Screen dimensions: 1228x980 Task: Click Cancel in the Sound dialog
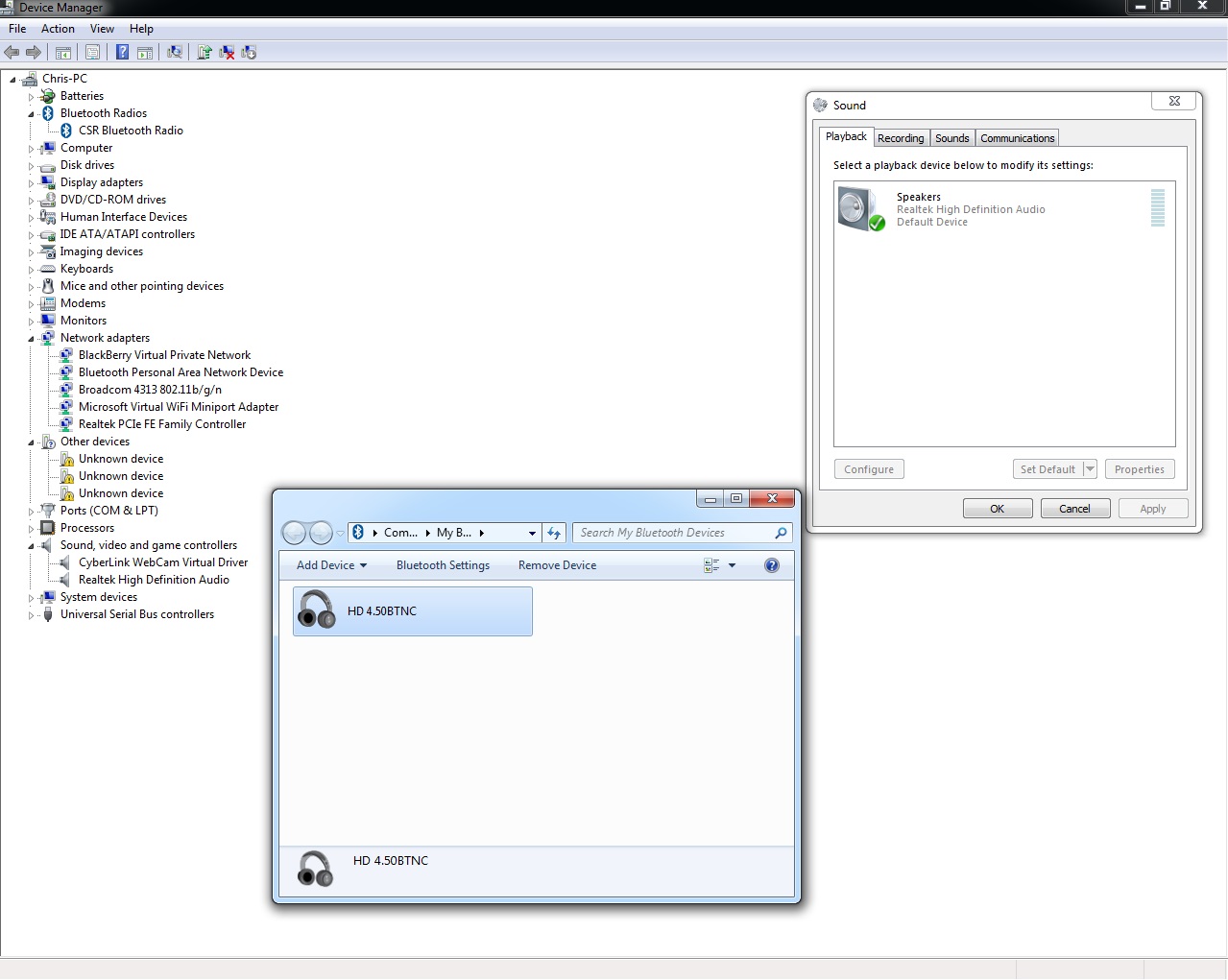click(x=1075, y=509)
